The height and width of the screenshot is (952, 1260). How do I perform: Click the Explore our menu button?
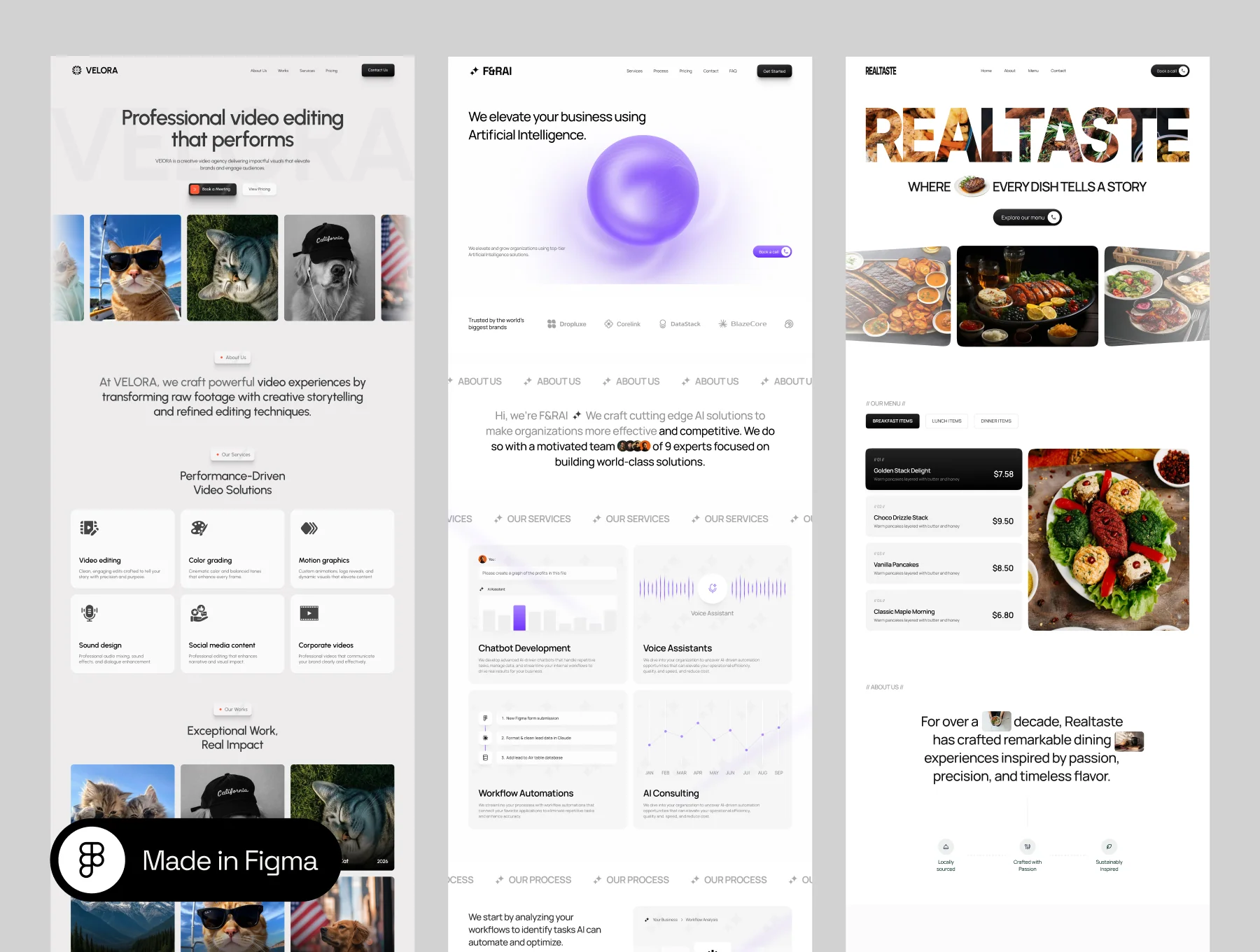point(1028,218)
